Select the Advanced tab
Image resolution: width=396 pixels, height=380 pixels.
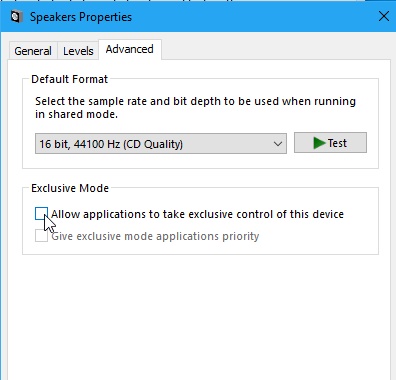point(130,49)
